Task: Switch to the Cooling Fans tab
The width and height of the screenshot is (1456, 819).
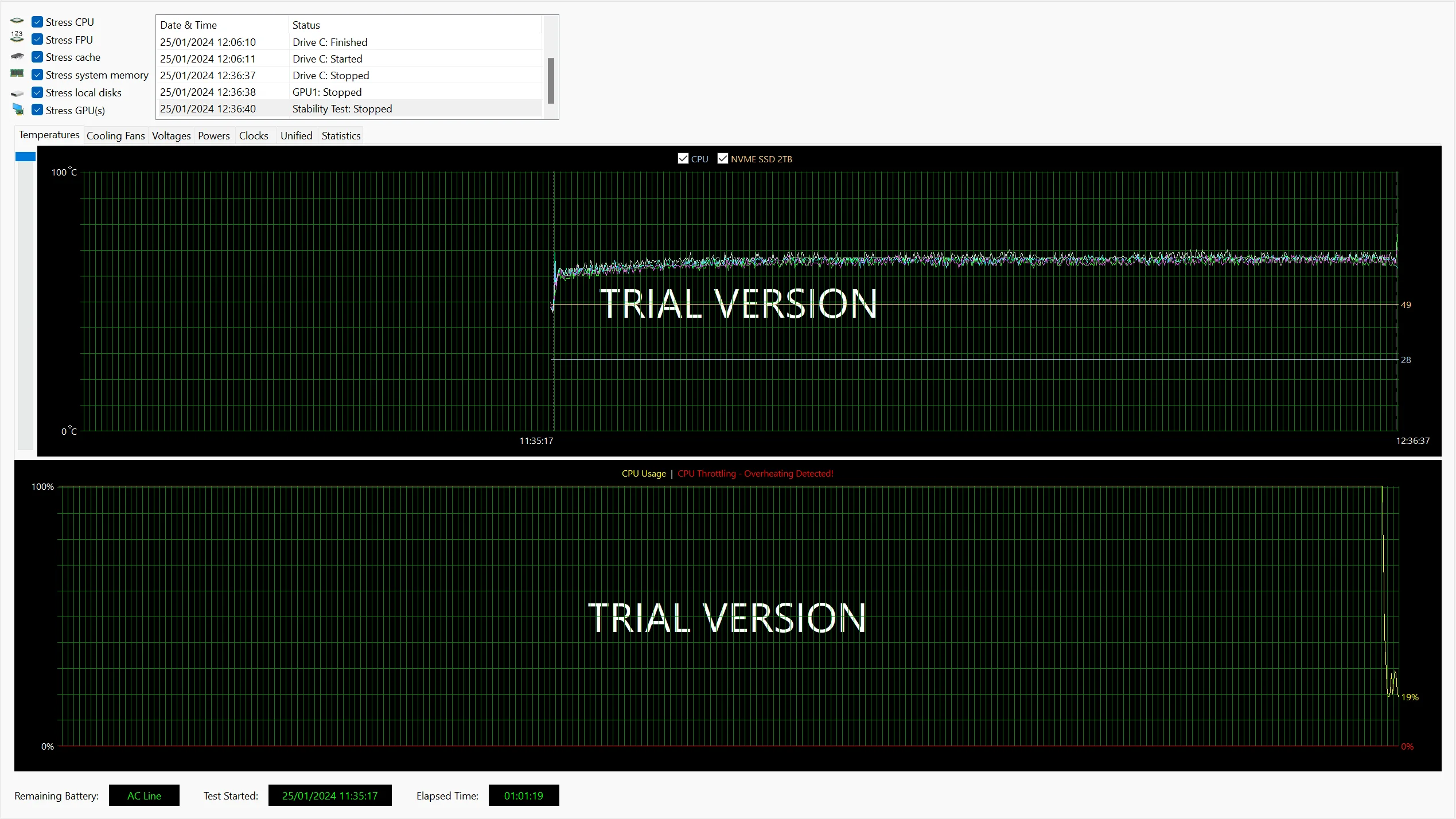Action: pyautogui.click(x=115, y=136)
